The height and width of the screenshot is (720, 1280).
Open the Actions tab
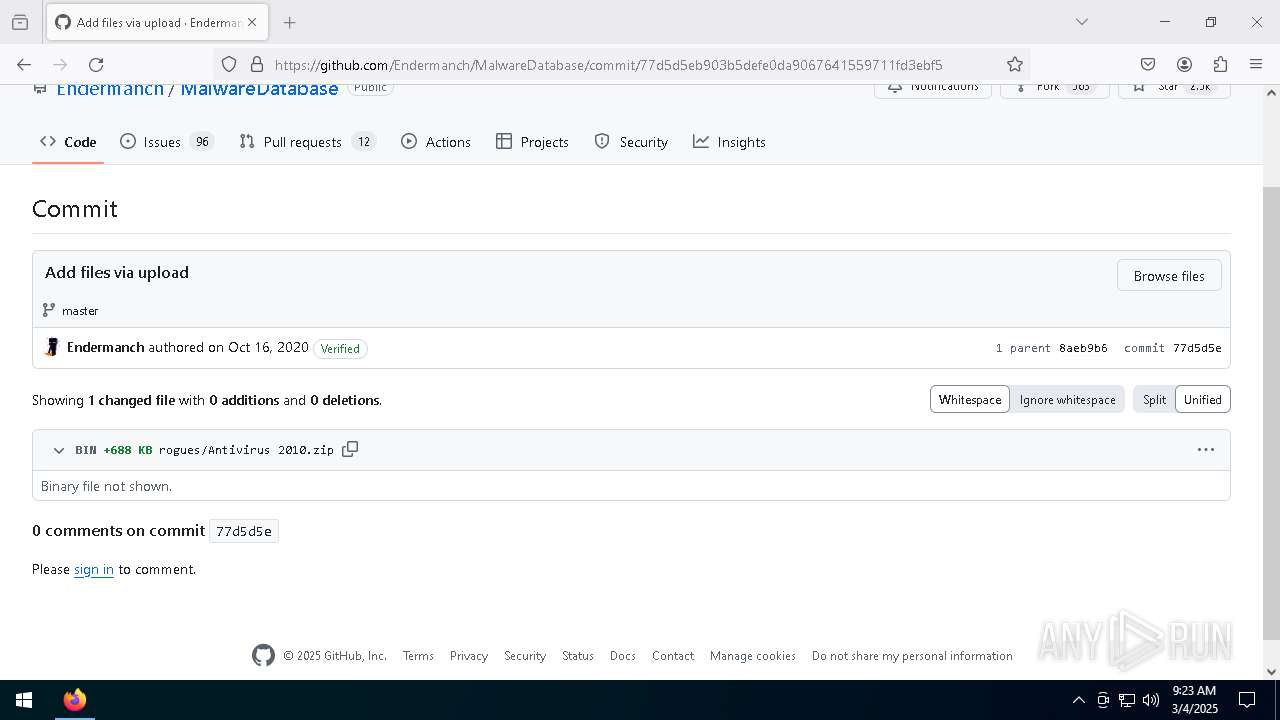point(436,142)
